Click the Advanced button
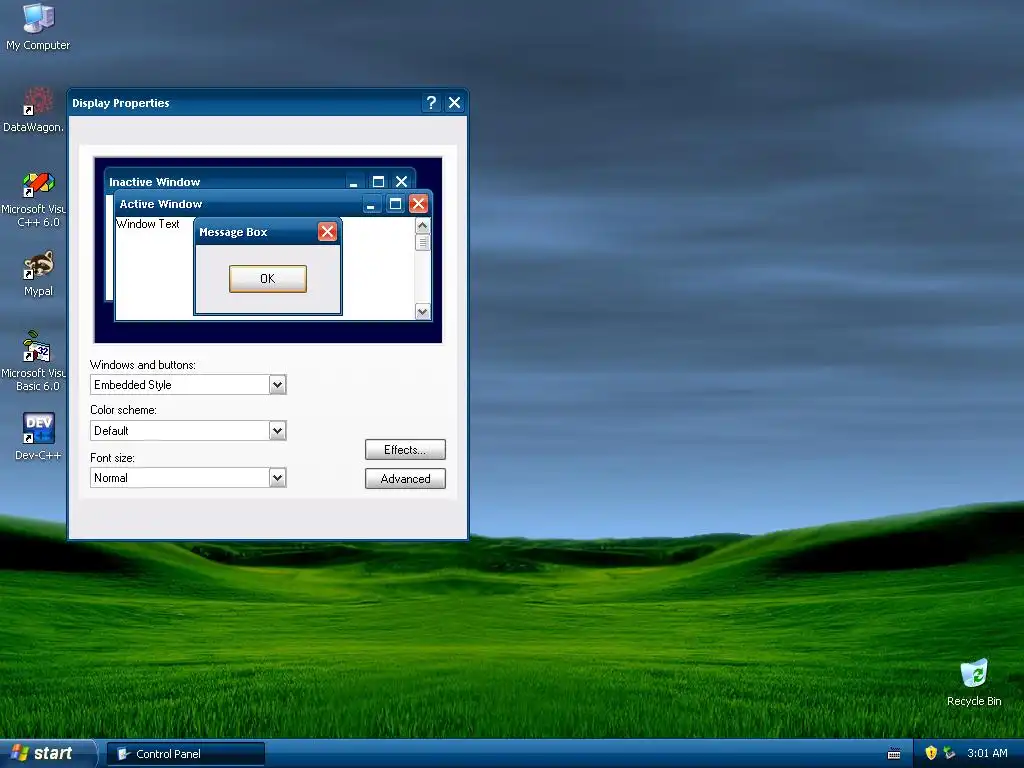The image size is (1024, 768). click(405, 479)
